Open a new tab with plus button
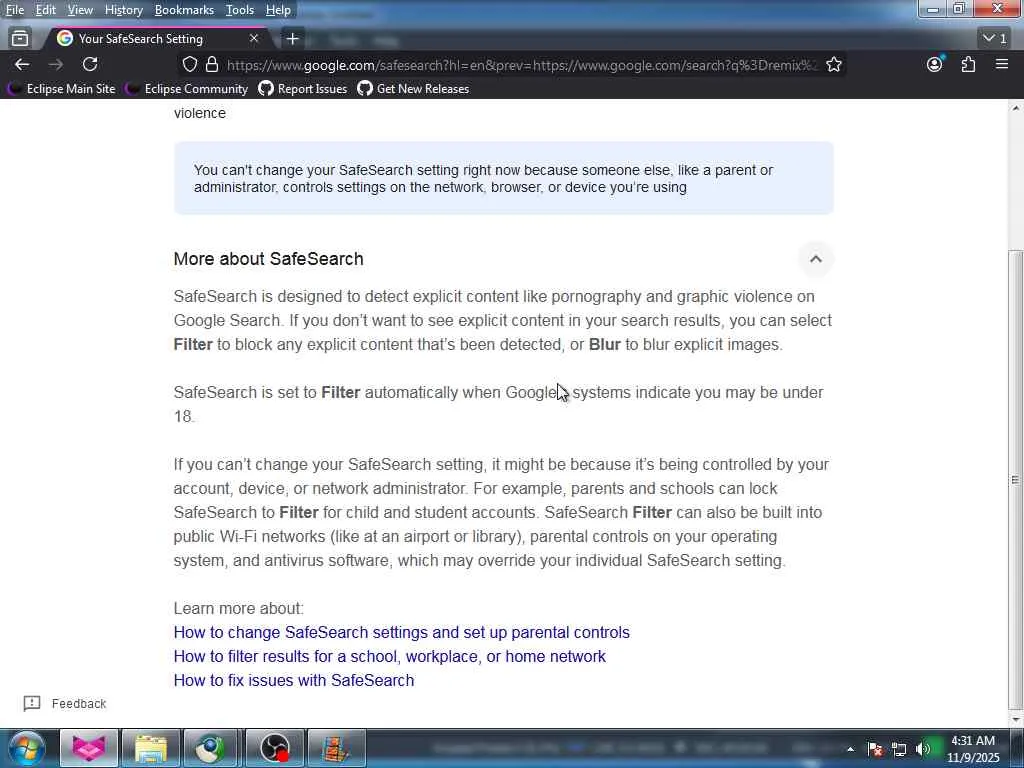Screen dimensions: 1024x768 coord(293,39)
